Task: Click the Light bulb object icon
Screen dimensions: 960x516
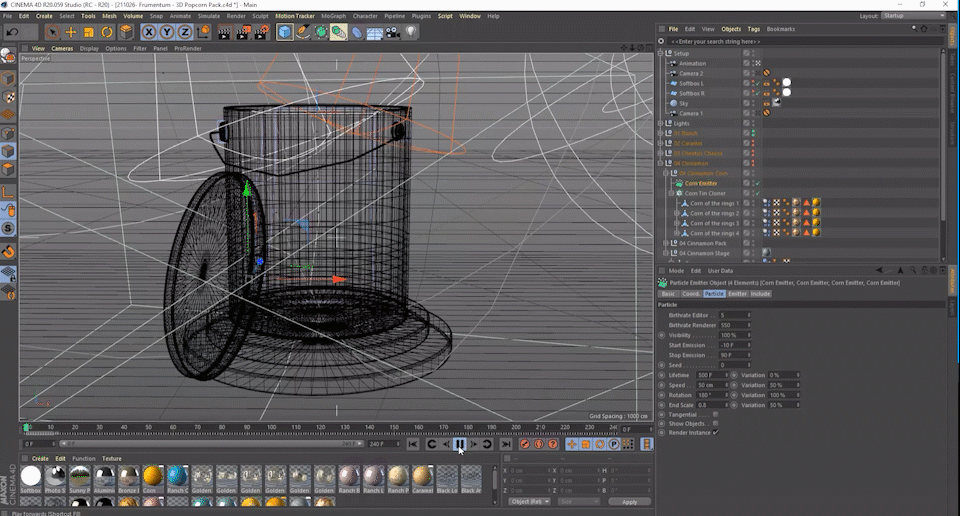Action: [x=411, y=33]
